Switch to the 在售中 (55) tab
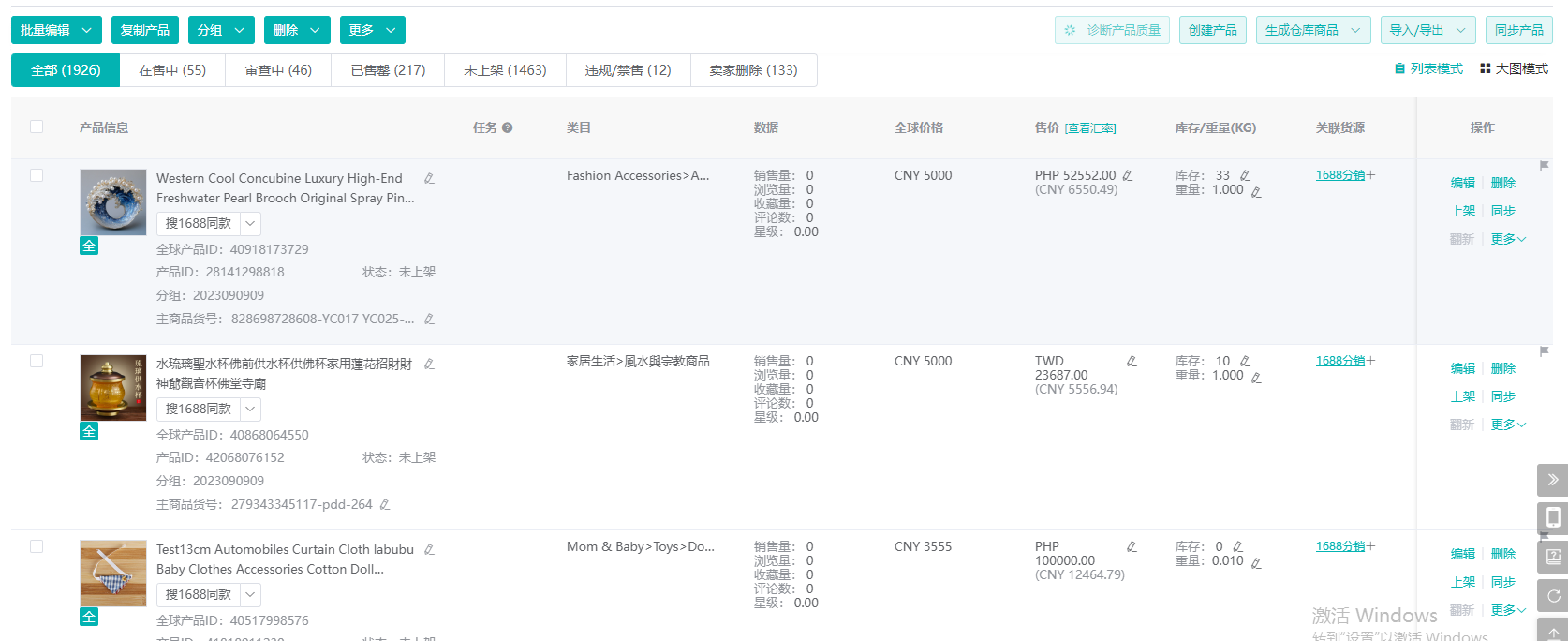Screen dimensions: 1568x641 point(172,70)
